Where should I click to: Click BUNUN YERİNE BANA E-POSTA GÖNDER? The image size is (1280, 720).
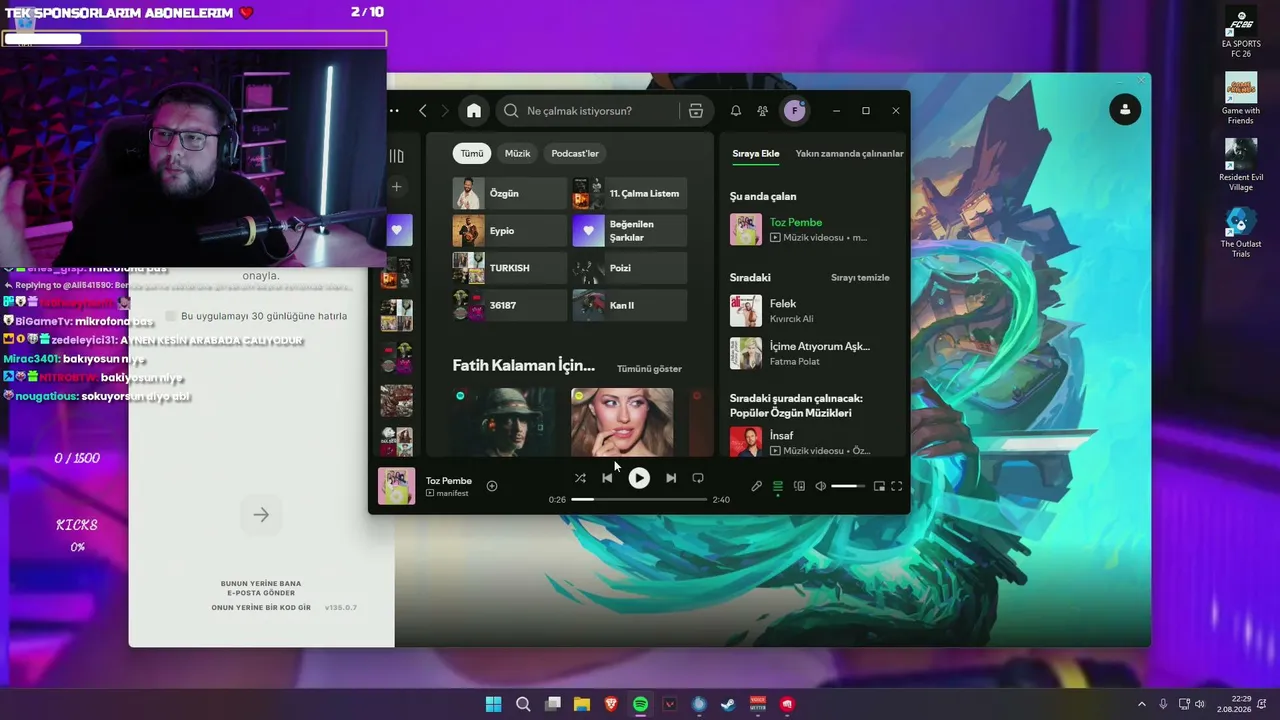point(261,588)
